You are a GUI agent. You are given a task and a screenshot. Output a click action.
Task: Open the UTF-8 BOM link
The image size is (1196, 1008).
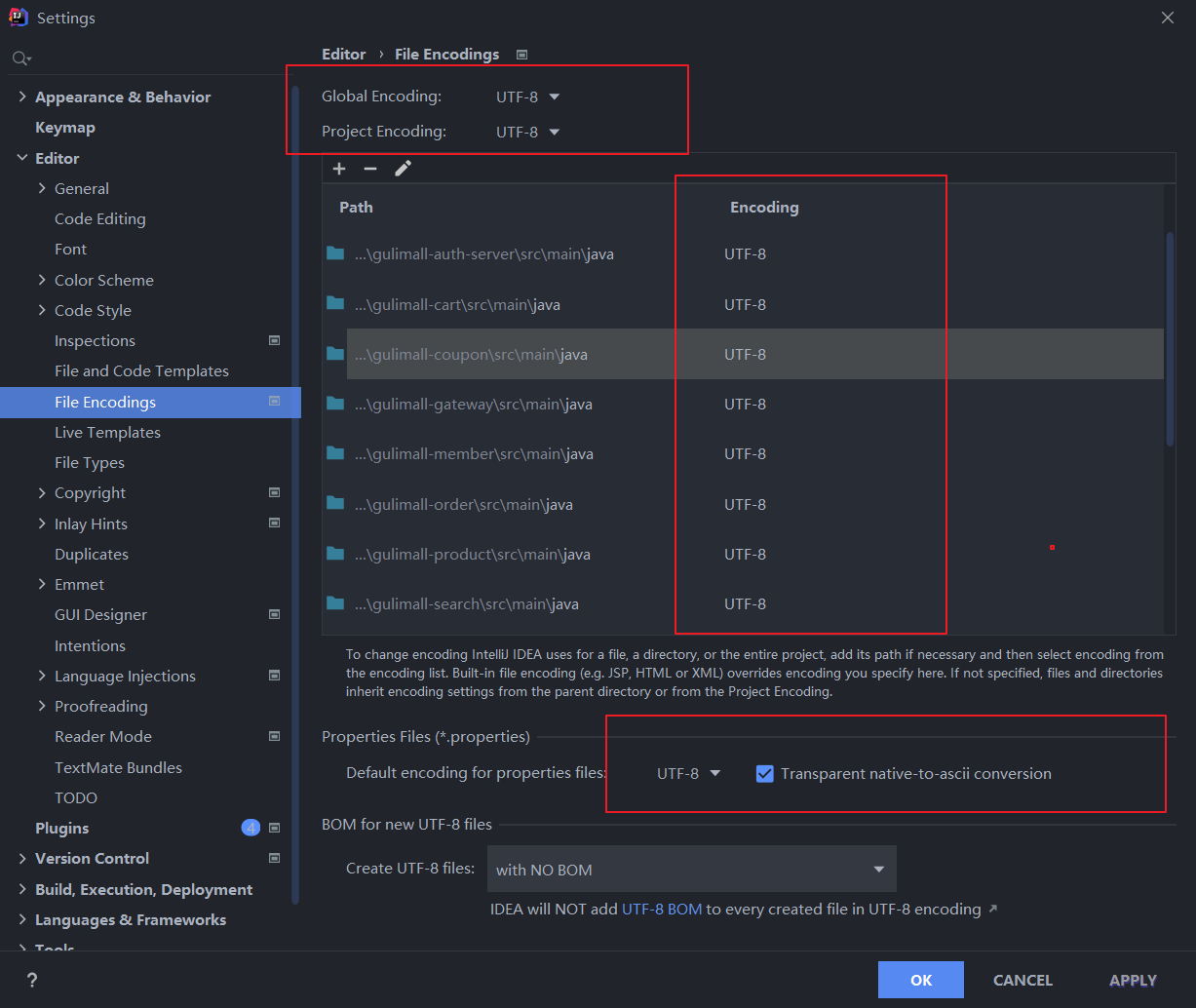pyautogui.click(x=662, y=909)
